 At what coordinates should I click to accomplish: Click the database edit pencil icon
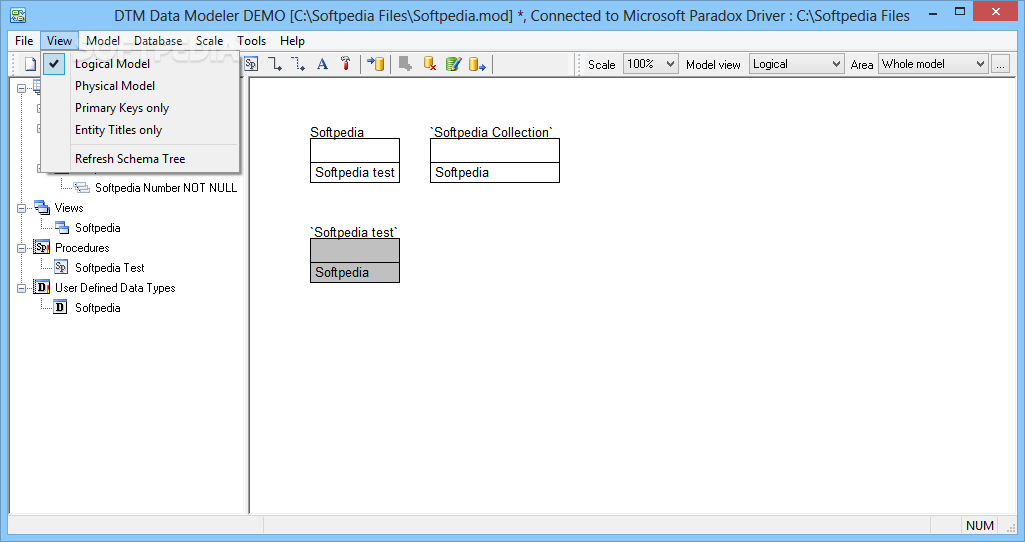(453, 64)
